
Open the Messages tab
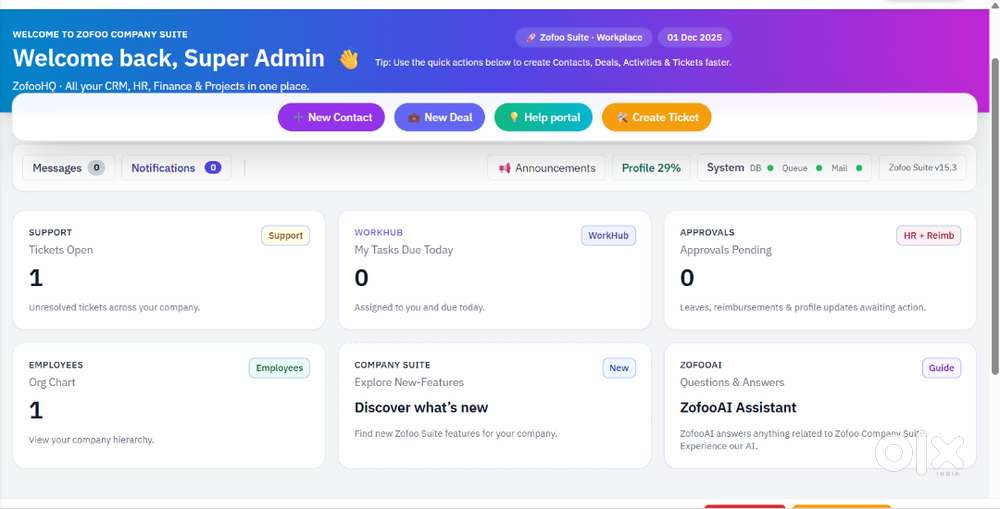coord(68,168)
